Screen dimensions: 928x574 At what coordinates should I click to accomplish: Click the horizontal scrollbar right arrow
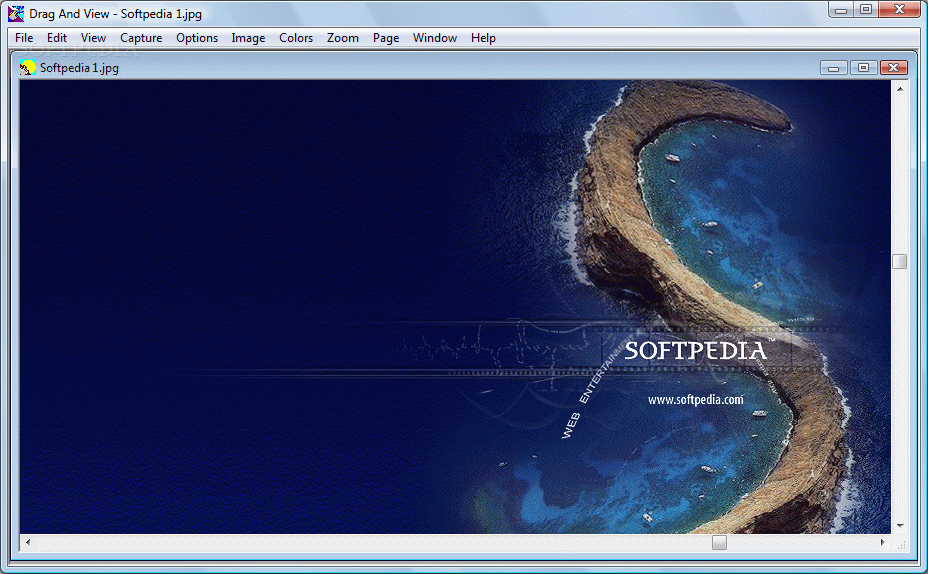(883, 542)
